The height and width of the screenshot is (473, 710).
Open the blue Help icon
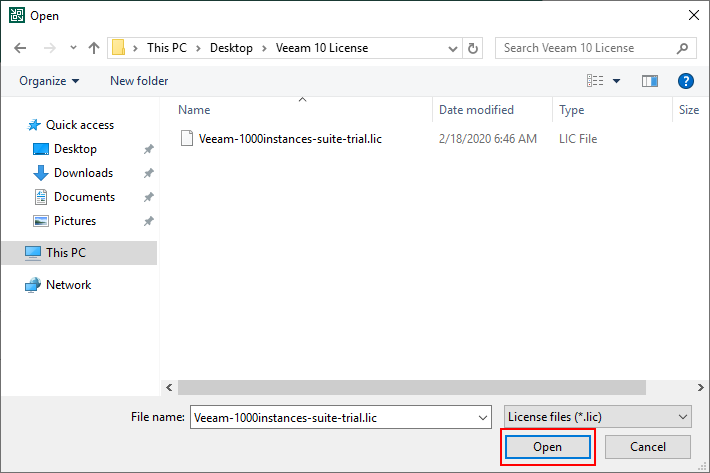tap(686, 81)
